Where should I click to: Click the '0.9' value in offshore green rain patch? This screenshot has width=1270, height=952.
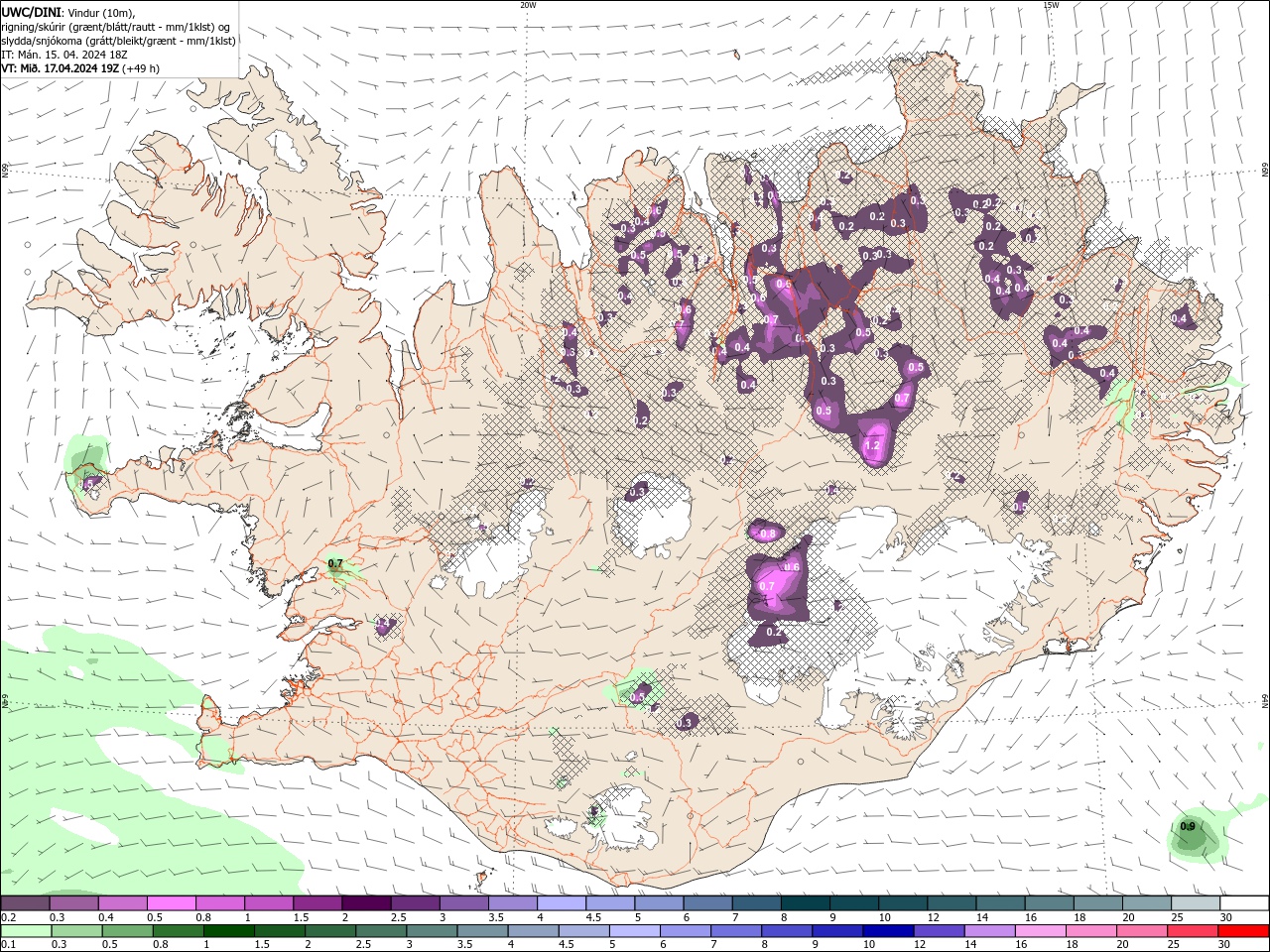(1188, 826)
